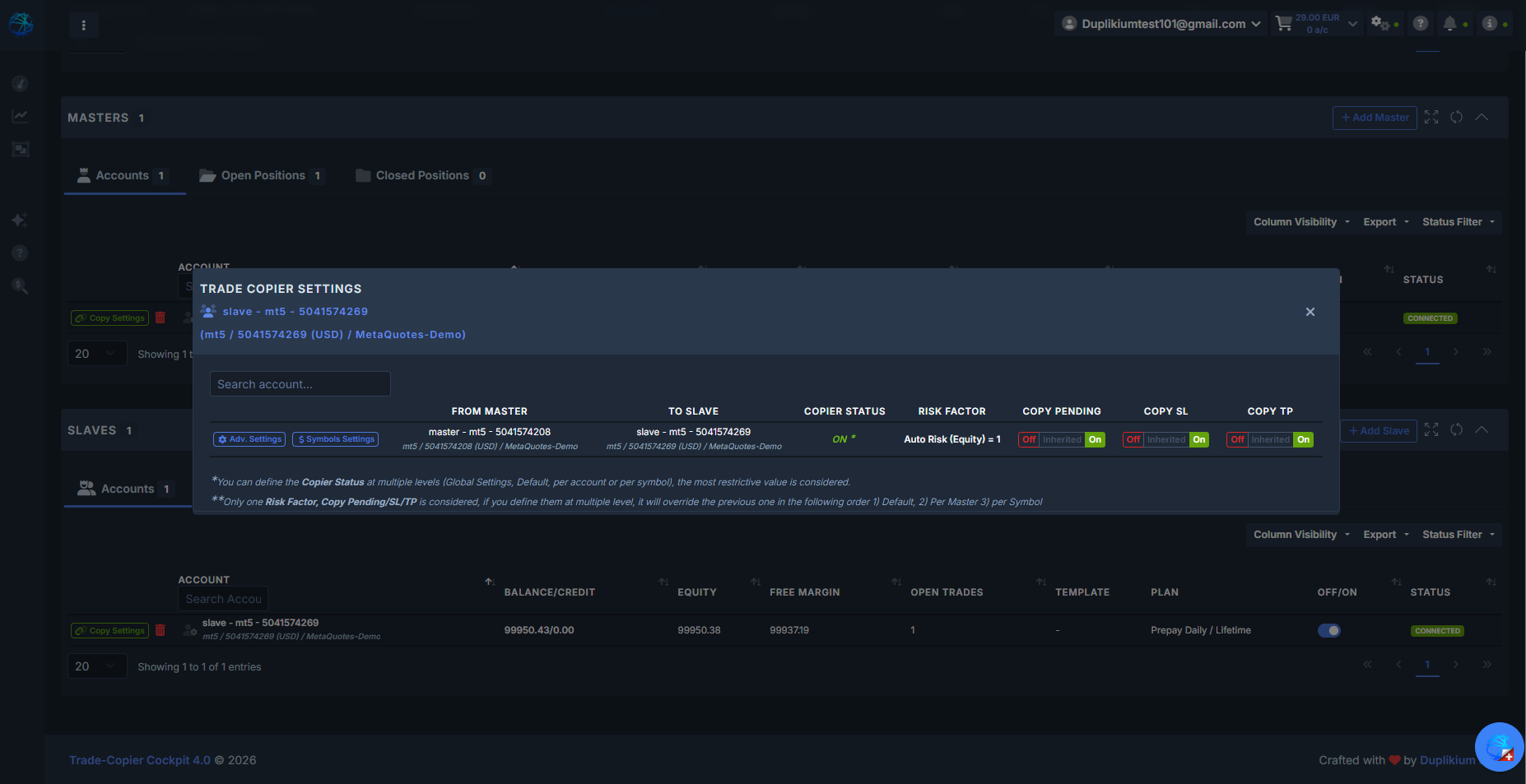1526x784 pixels.
Task: Focus Slaves Search Account field
Action: pyautogui.click(x=223, y=599)
